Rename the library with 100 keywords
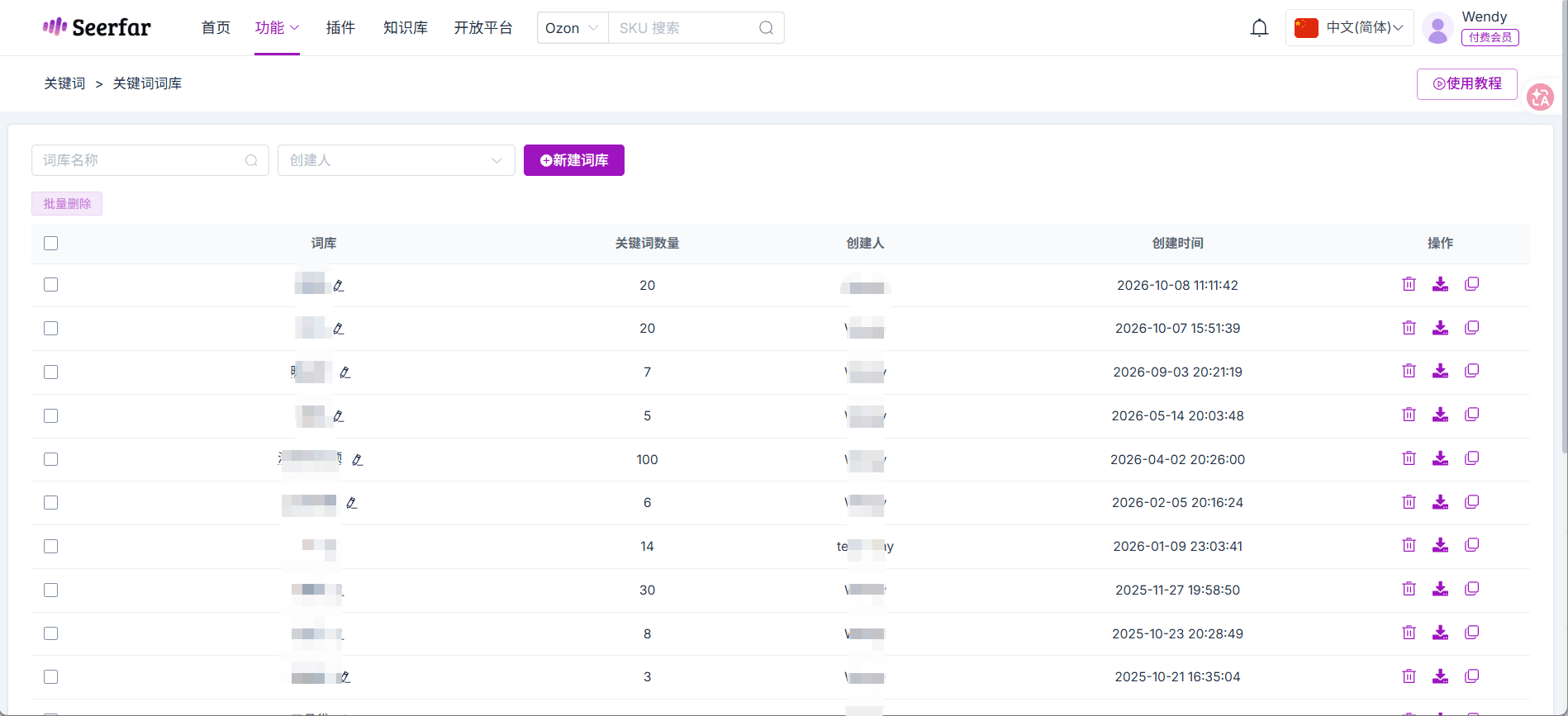 (358, 460)
